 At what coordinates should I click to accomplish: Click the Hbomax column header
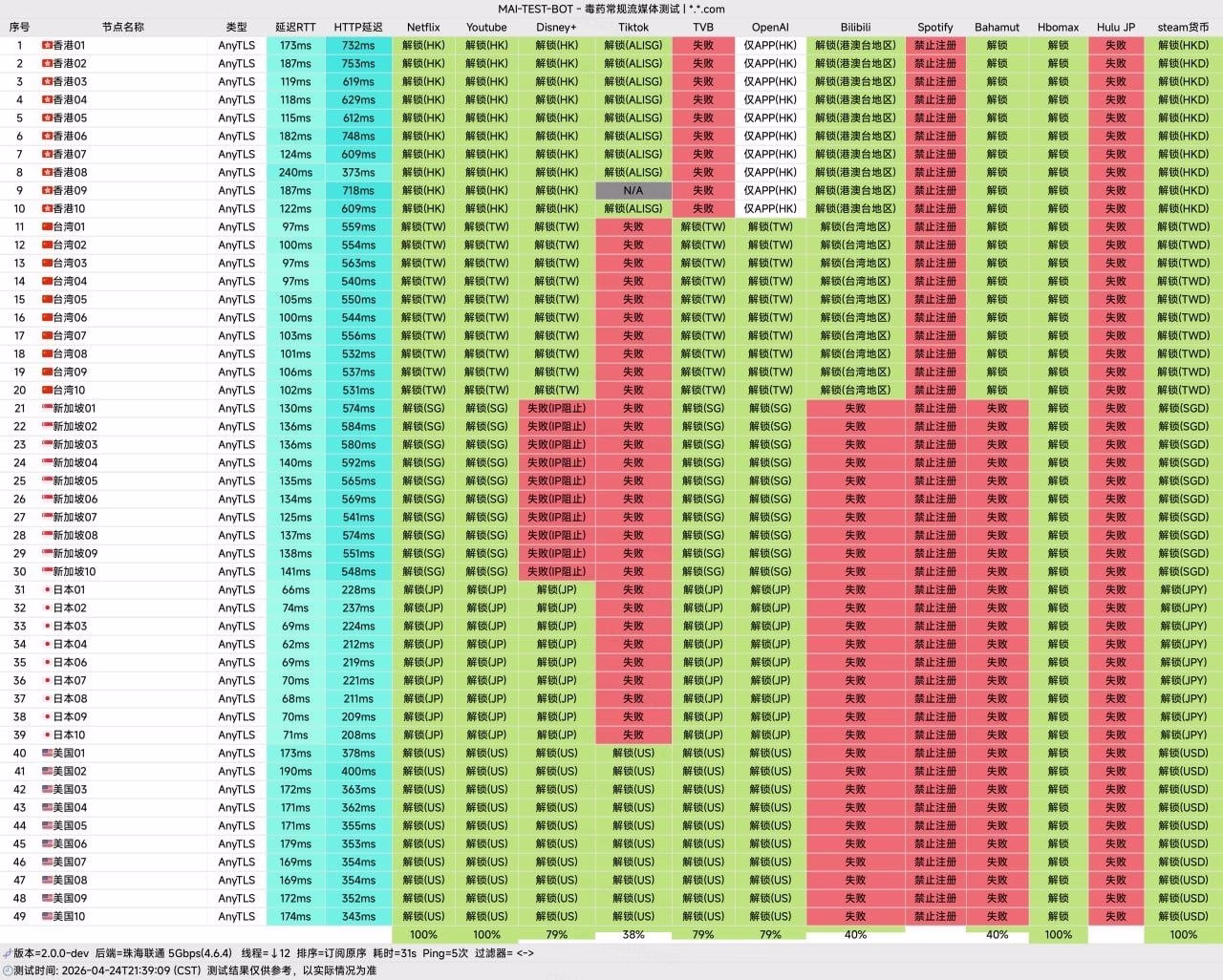pos(1058,27)
